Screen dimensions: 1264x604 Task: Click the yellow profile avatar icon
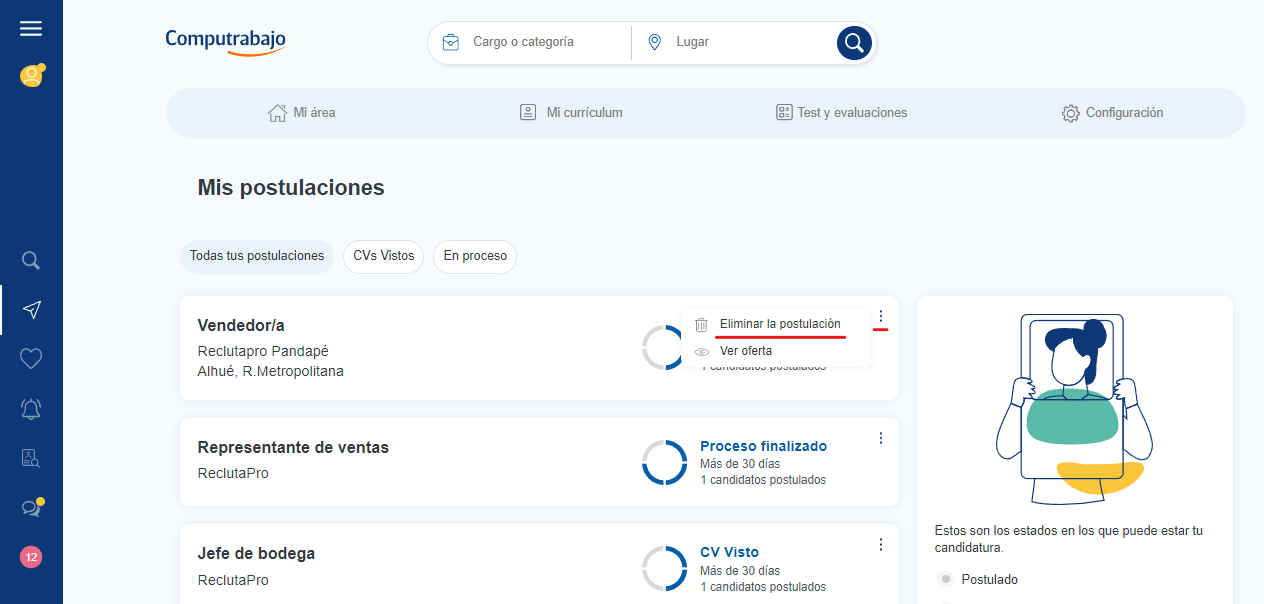click(31, 76)
